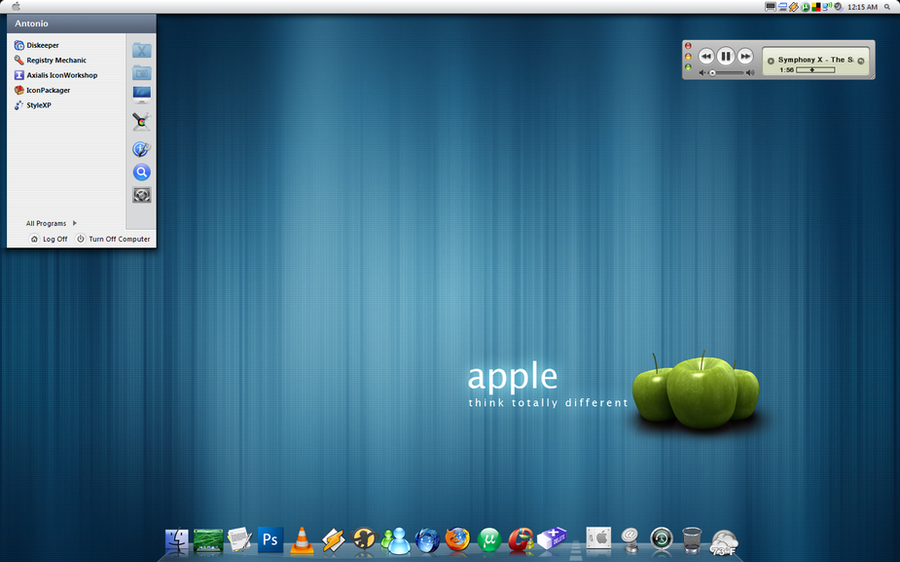
Task: Open the yellow running-figure icon in dock
Action: click(364, 540)
